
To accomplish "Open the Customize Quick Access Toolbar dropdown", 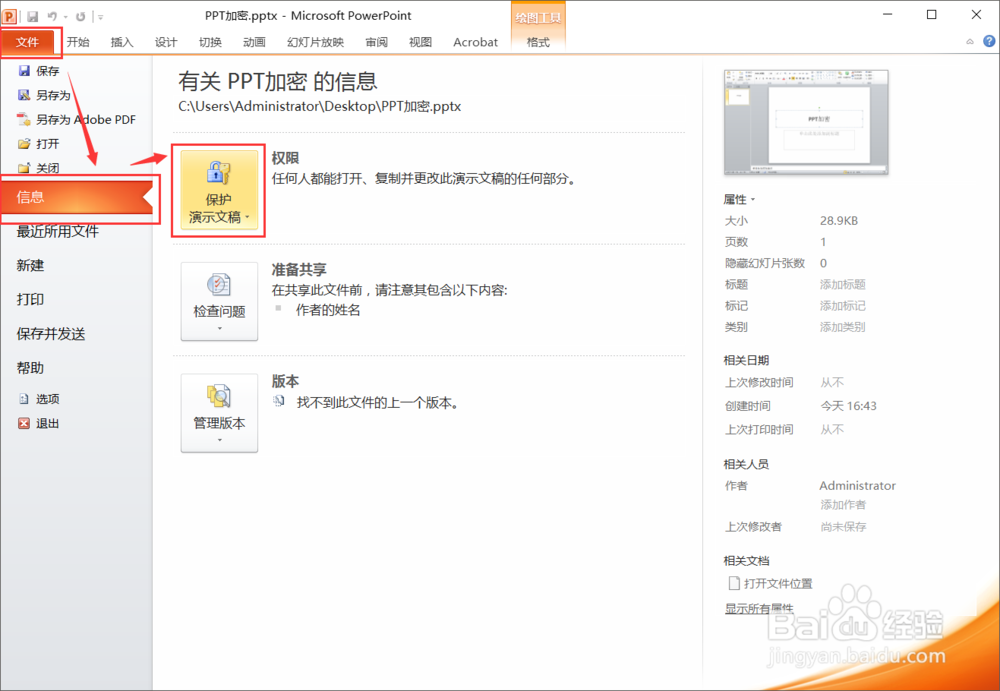I will click(x=101, y=17).
